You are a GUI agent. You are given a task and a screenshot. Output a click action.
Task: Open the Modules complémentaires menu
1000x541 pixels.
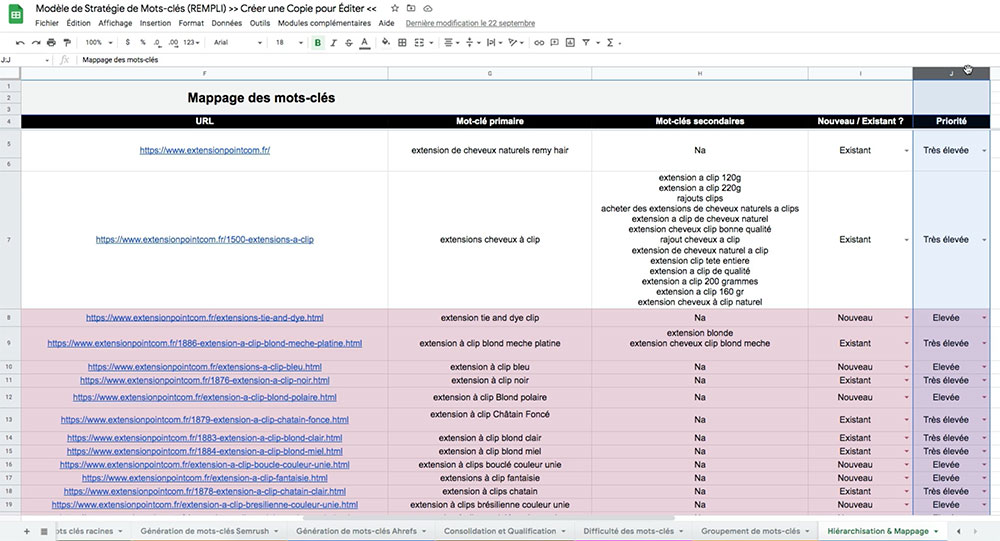point(325,23)
